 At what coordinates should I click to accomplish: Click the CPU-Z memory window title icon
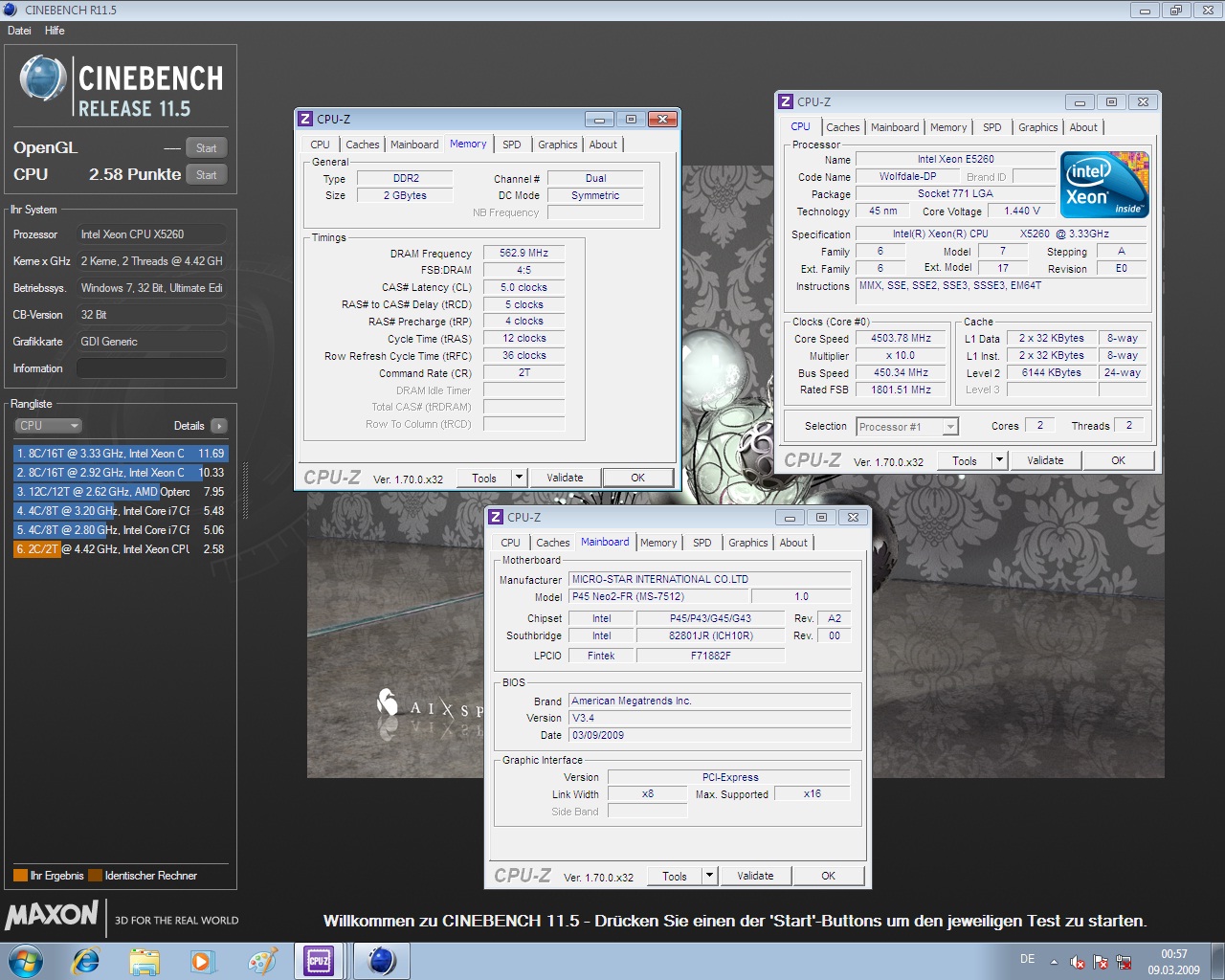point(305,119)
